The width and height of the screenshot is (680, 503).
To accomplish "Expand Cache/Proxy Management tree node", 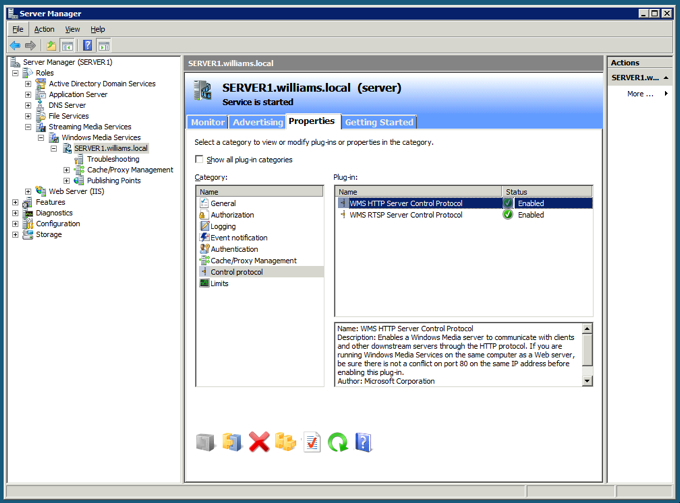I will 66,170.
